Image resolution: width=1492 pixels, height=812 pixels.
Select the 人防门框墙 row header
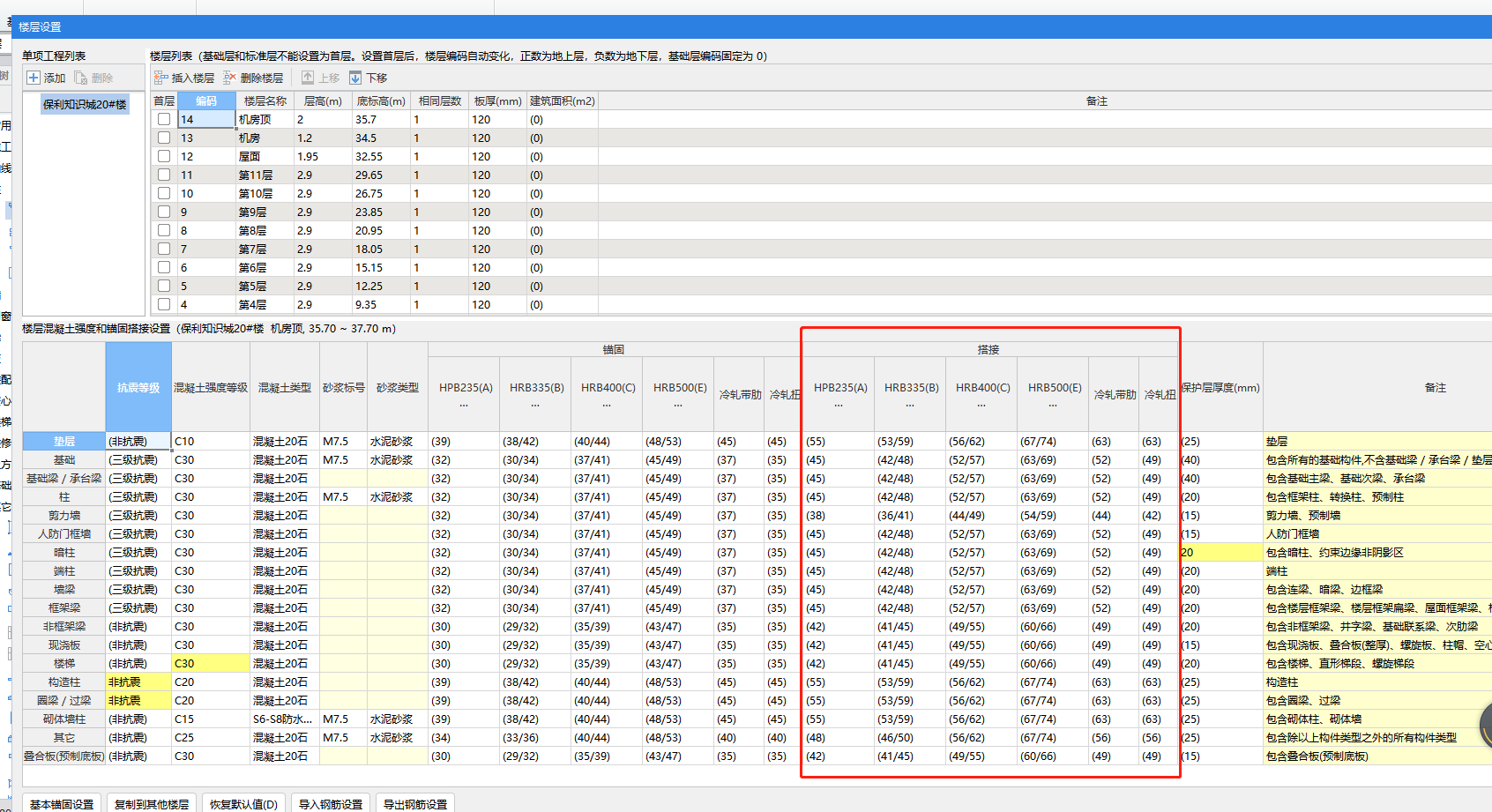tap(64, 533)
